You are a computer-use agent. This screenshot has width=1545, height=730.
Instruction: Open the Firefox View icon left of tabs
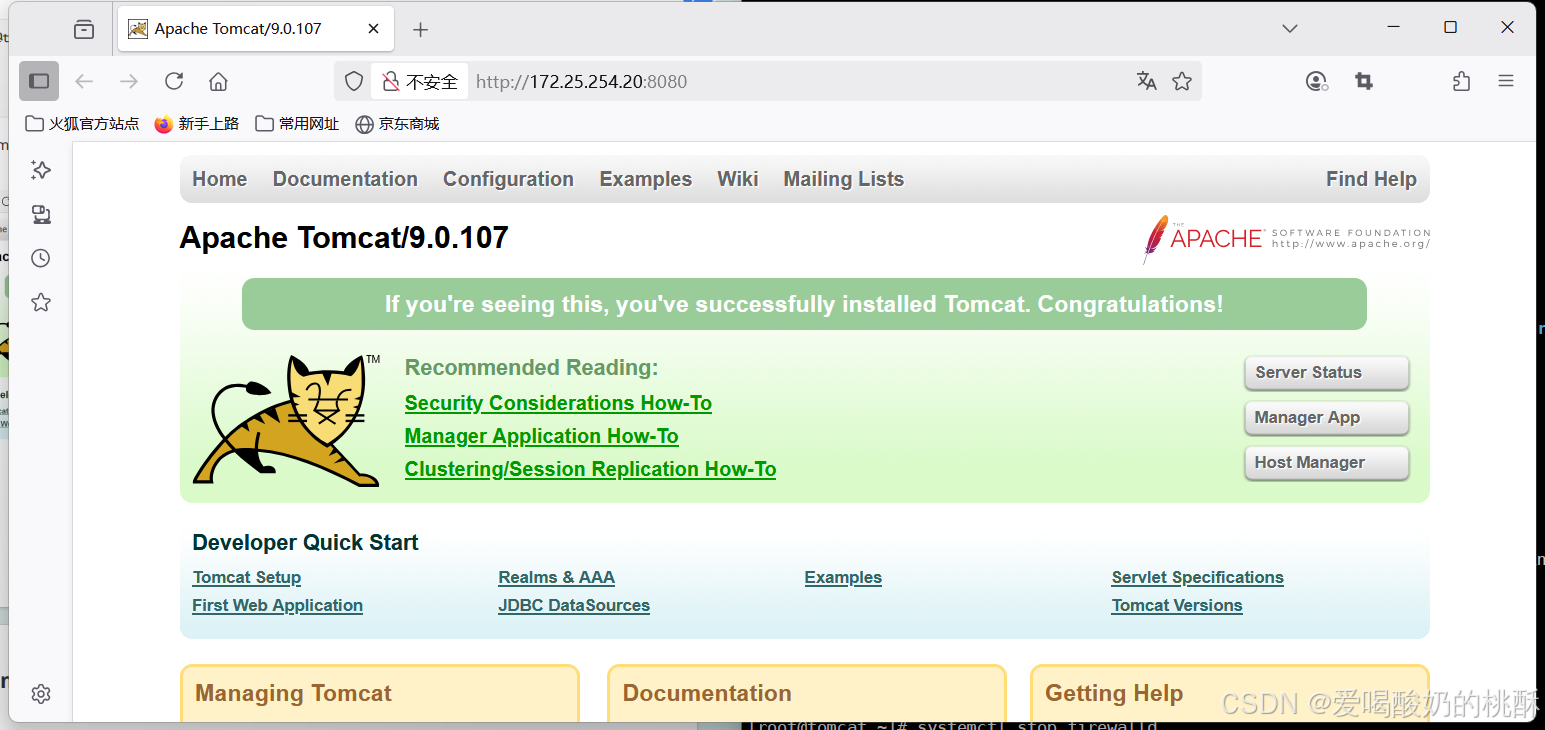(84, 29)
